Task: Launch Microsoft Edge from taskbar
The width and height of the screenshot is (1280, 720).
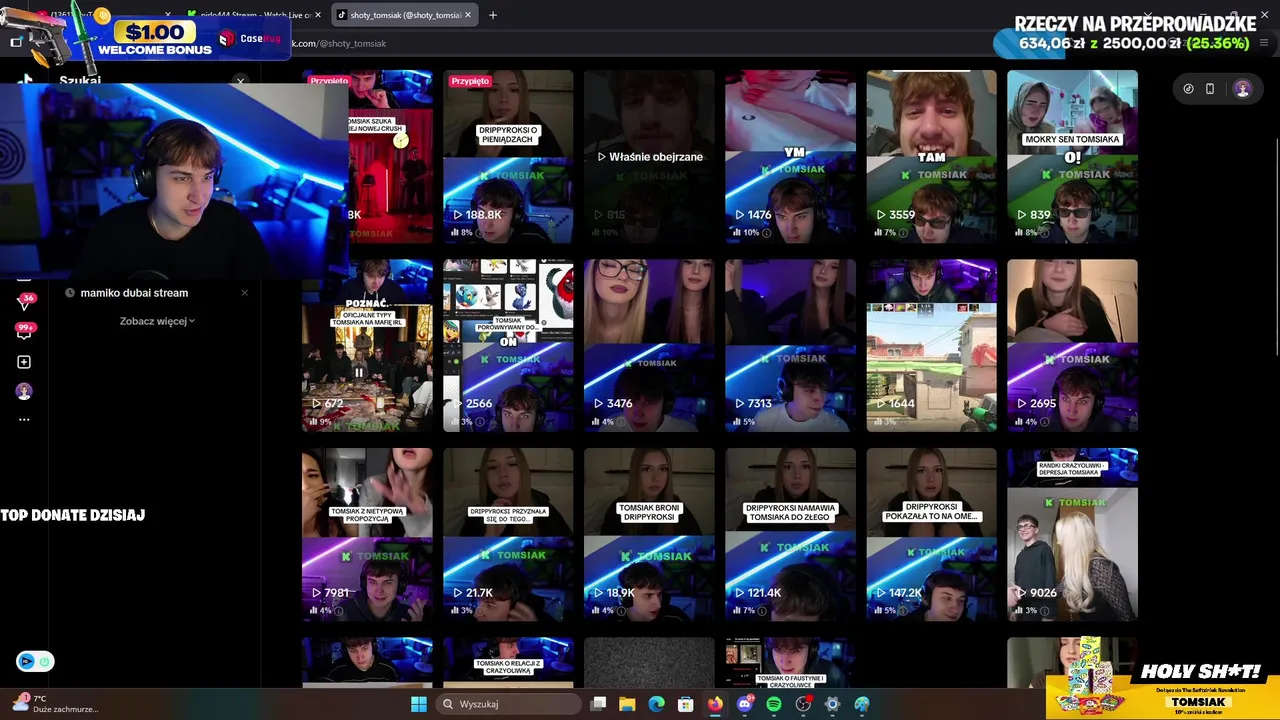Action: [656, 704]
